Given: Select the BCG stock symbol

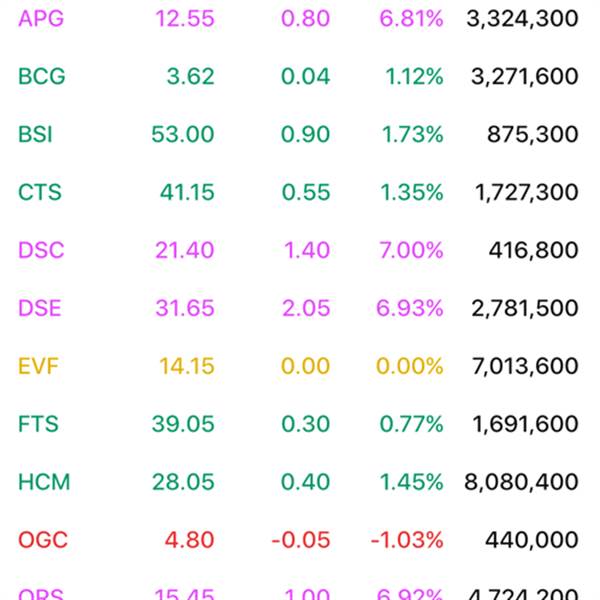Looking at the screenshot, I should 42,76.
